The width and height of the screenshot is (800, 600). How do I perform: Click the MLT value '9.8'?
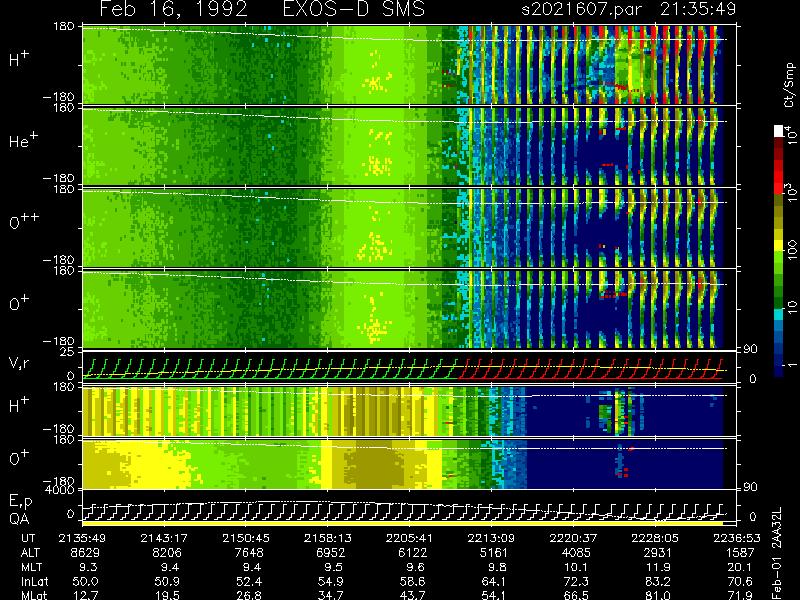pyautogui.click(x=498, y=567)
